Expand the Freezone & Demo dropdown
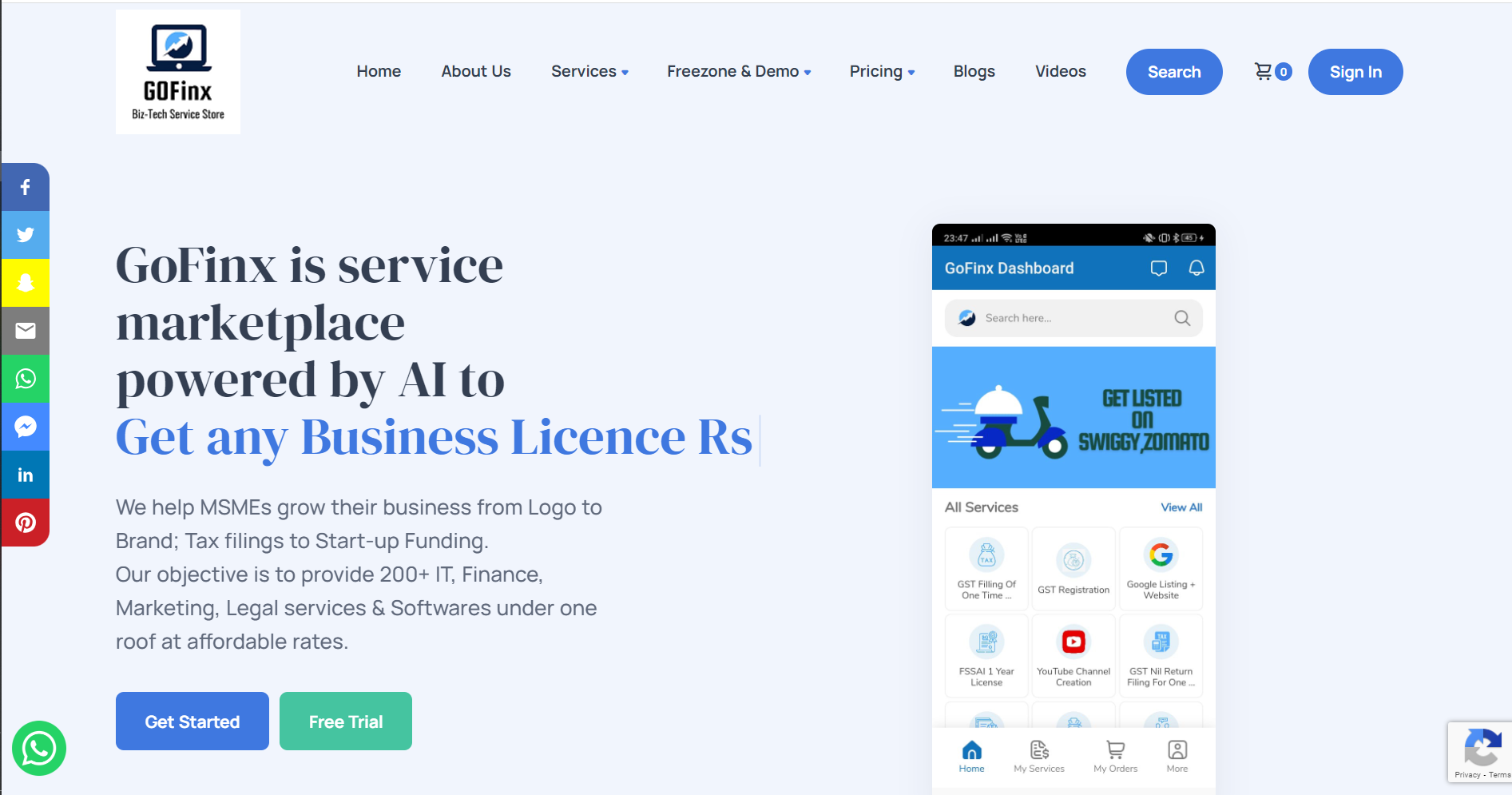1512x795 pixels. click(x=739, y=72)
